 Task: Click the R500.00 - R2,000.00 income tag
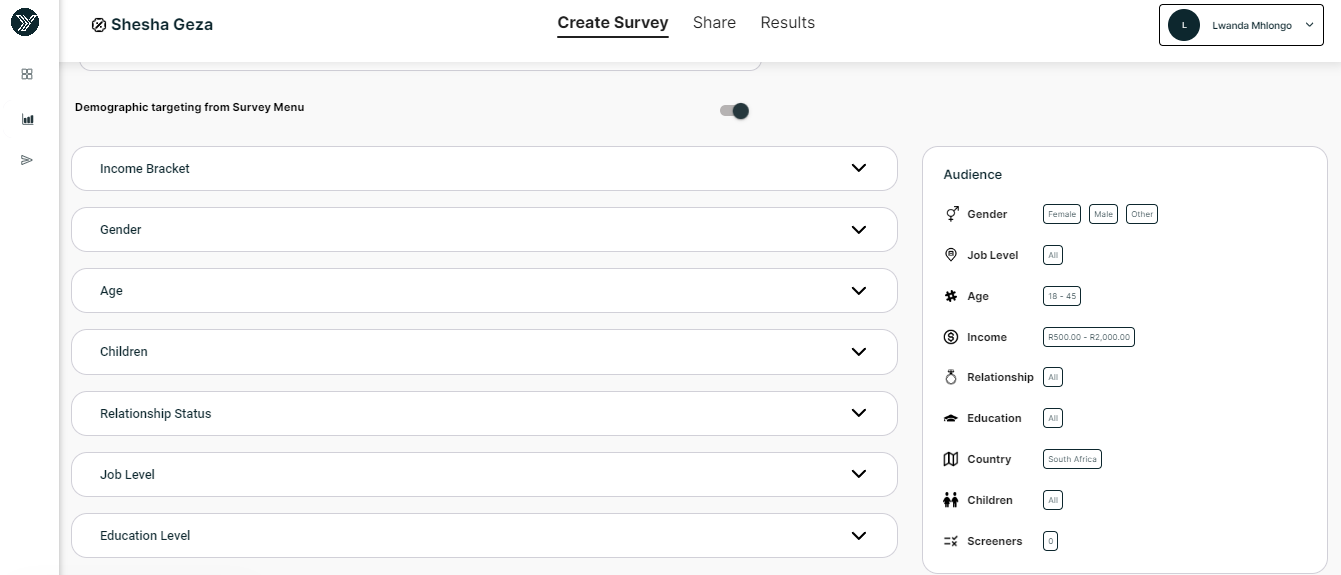click(1089, 337)
